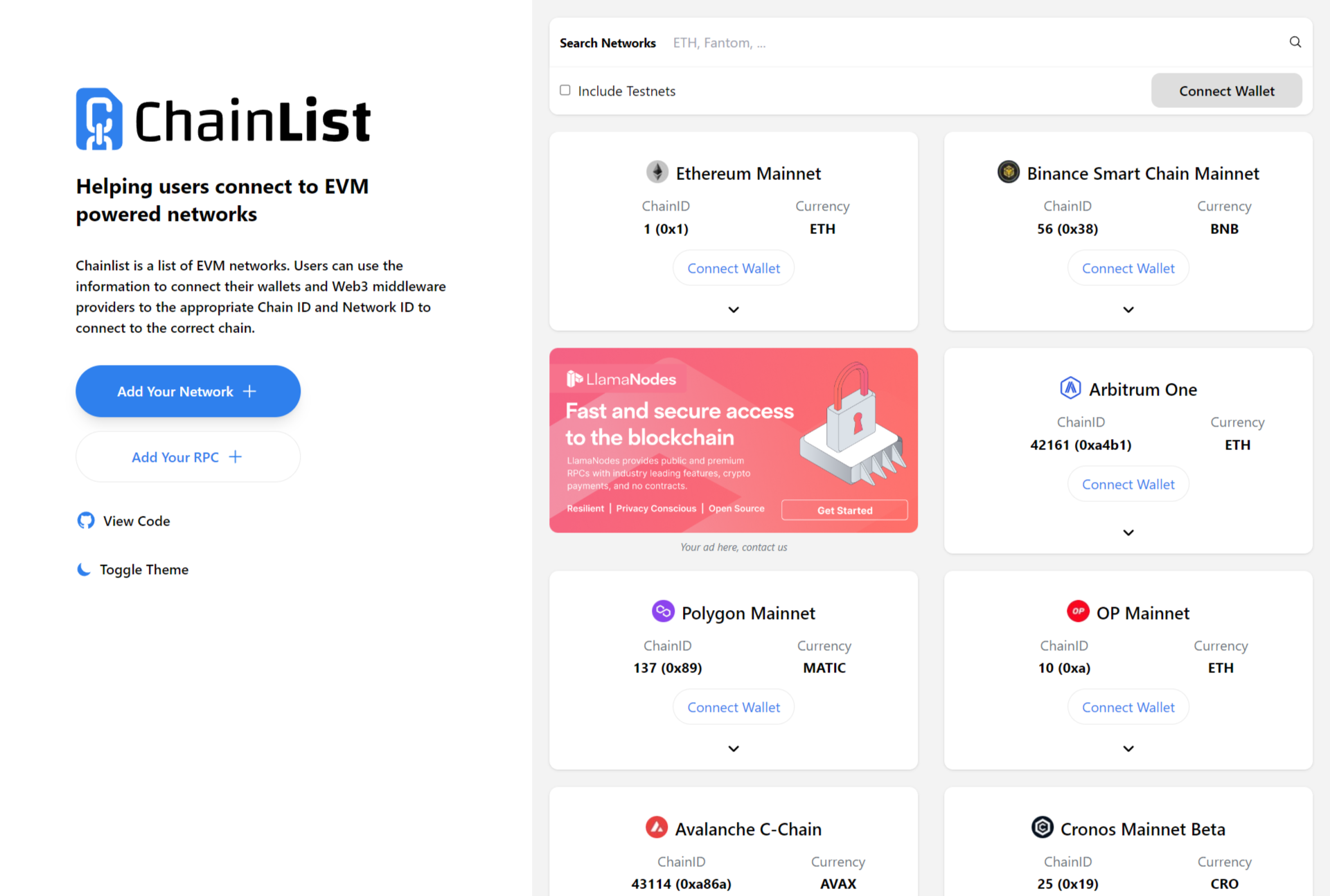Click the Binance Smart Chain logo icon
The image size is (1330, 896).
[x=1009, y=172]
